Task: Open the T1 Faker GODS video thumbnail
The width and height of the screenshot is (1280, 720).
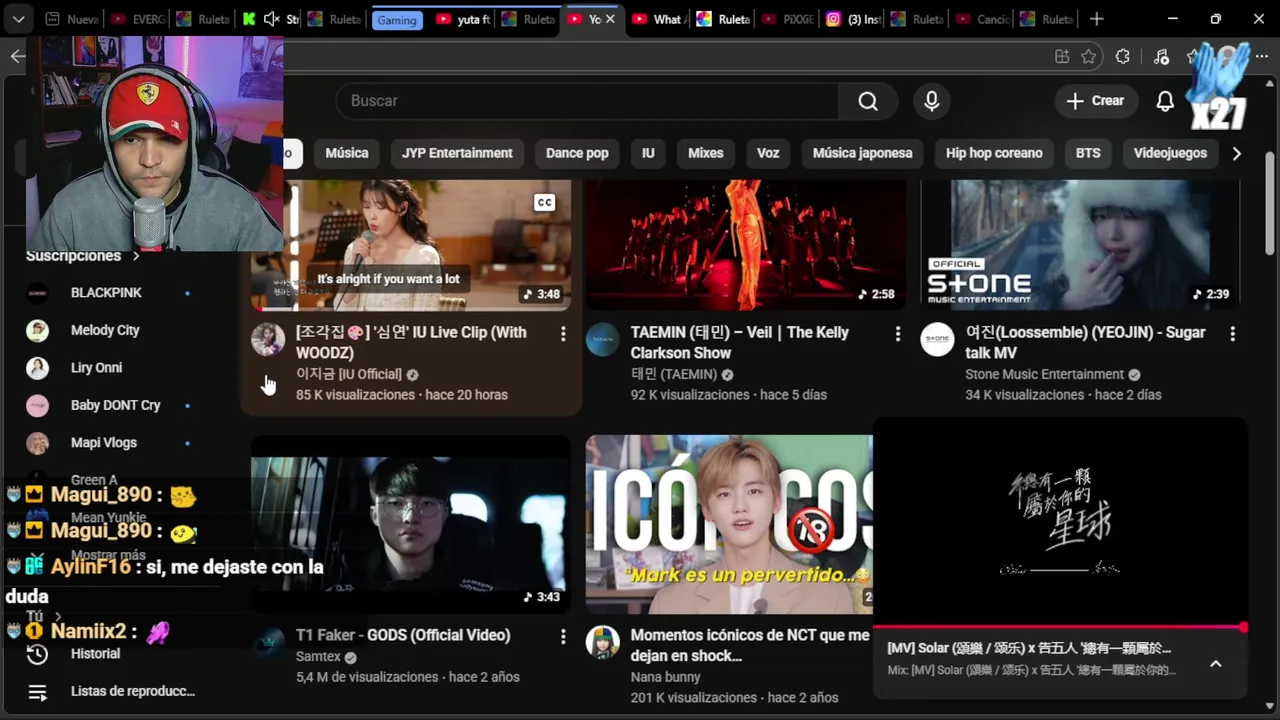Action: click(x=411, y=524)
